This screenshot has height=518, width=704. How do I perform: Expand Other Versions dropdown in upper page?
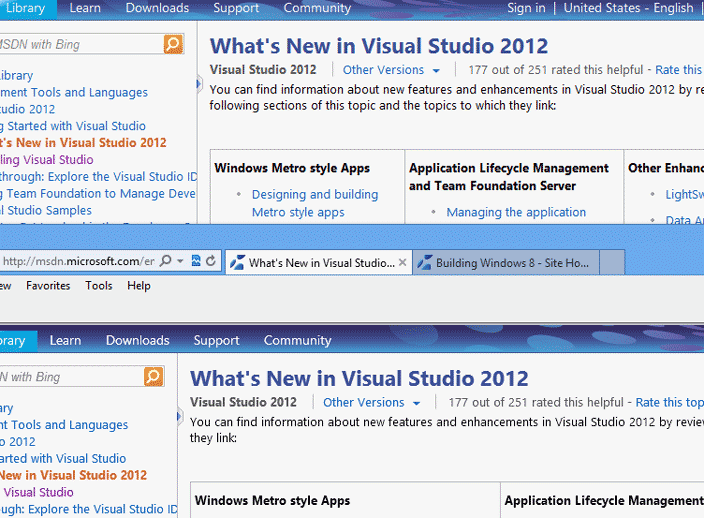(391, 70)
